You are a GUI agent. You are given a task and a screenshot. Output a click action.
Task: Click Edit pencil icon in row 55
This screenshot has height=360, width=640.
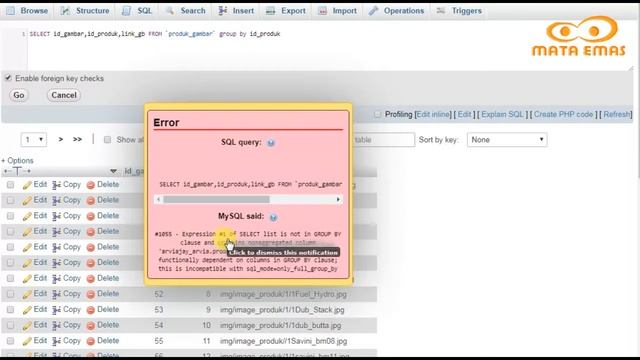pyautogui.click(x=27, y=341)
